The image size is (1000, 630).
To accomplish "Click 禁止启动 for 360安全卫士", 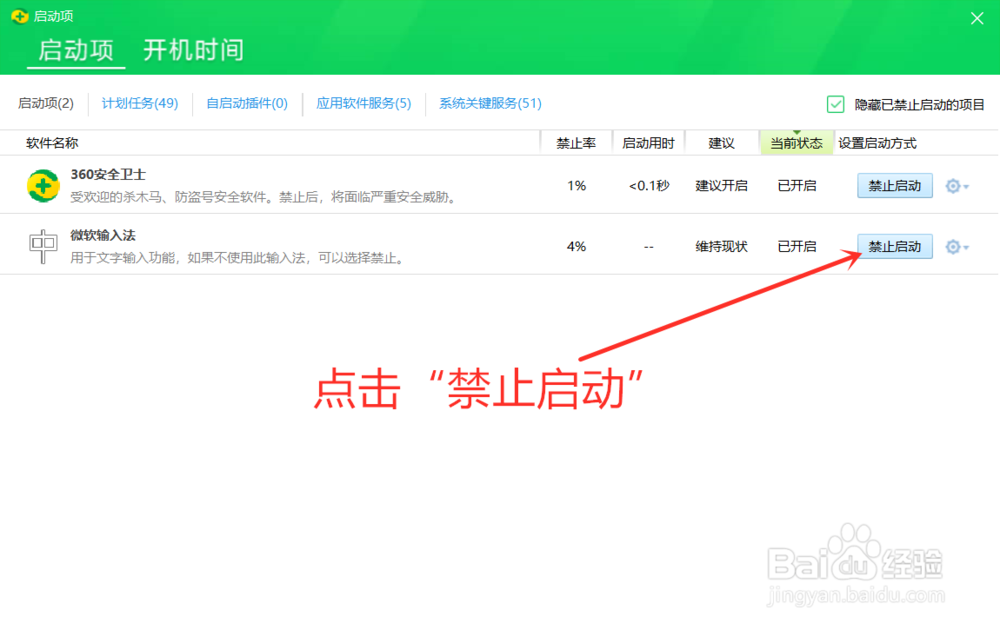I will [895, 186].
